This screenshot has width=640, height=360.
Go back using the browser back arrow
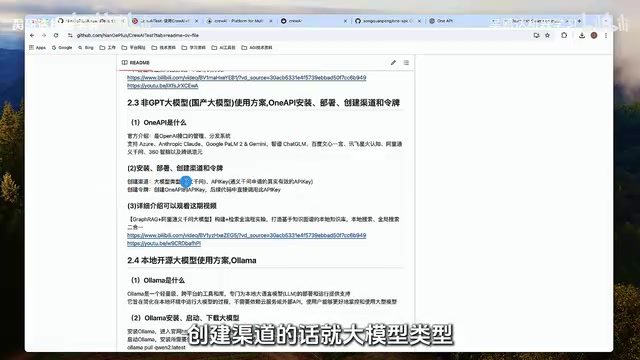[x=32, y=36]
